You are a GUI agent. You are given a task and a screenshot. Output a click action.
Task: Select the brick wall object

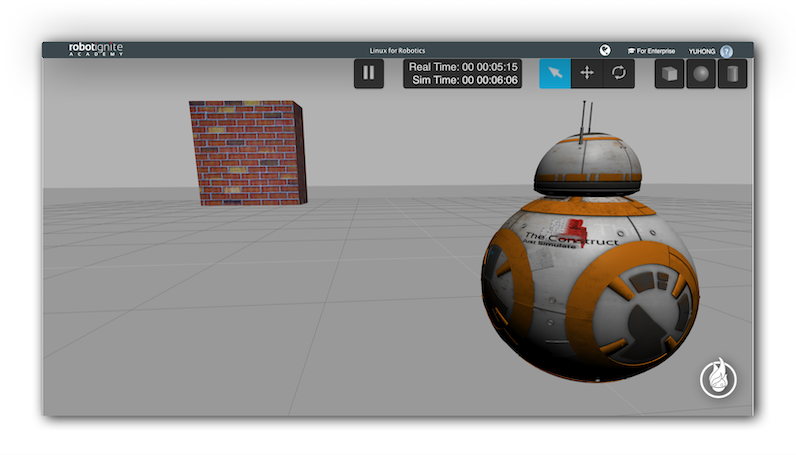coord(248,153)
